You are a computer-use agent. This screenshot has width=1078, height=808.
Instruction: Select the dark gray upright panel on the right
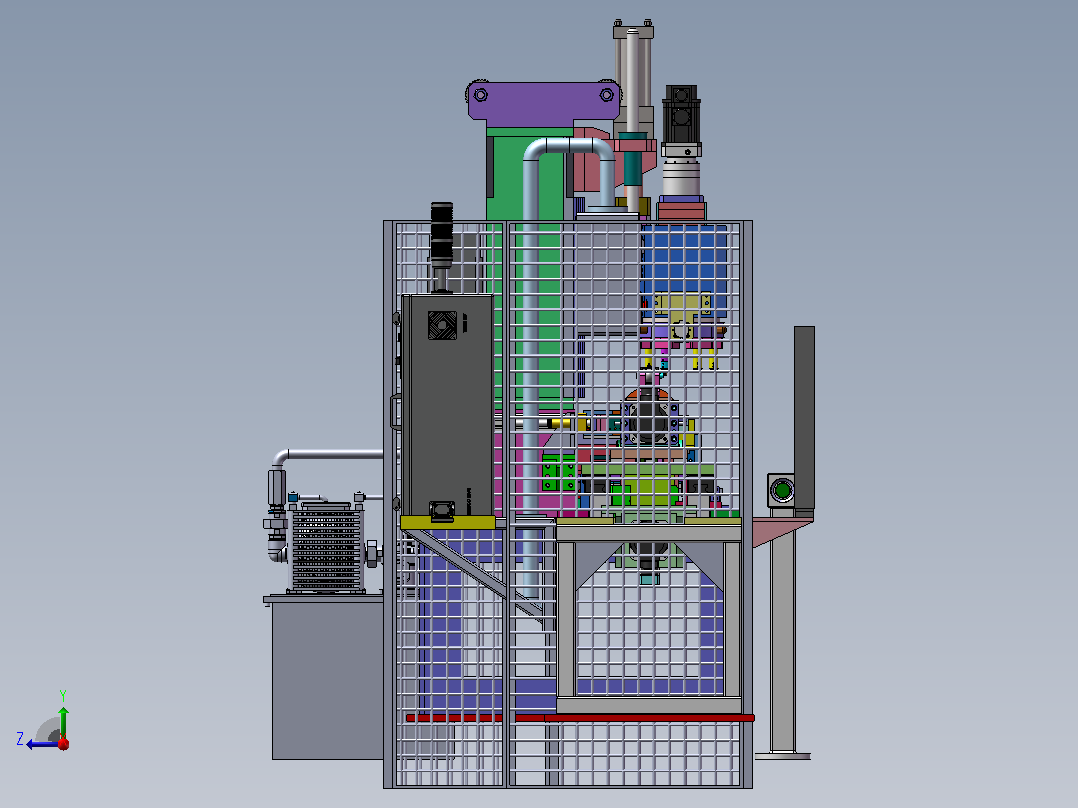tap(804, 418)
